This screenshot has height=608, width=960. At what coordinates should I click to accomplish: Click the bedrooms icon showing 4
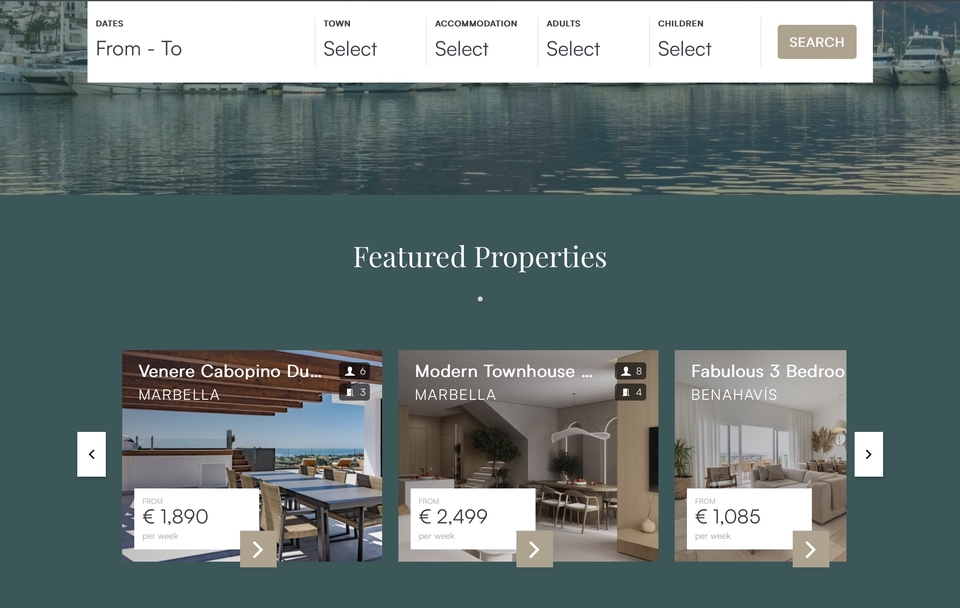631,392
